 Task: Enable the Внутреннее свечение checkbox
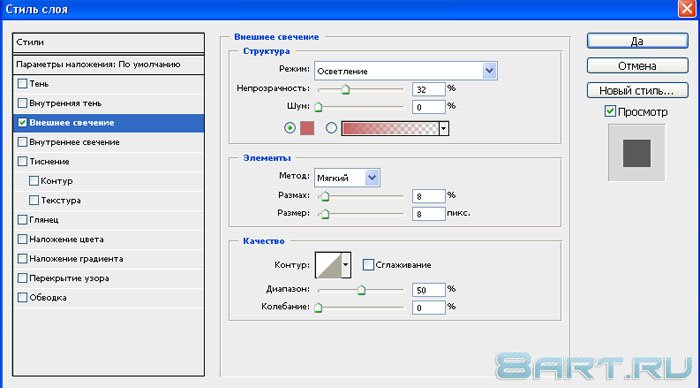(22, 142)
